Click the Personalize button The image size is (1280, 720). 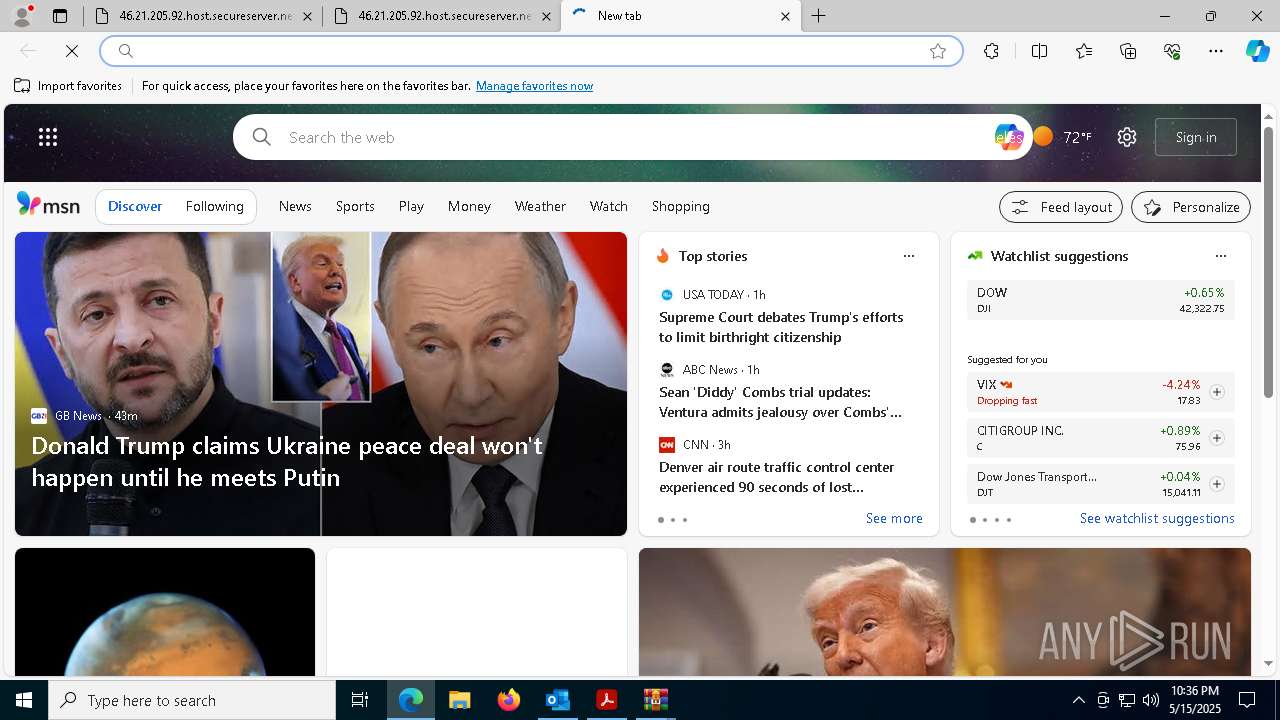coord(1191,207)
